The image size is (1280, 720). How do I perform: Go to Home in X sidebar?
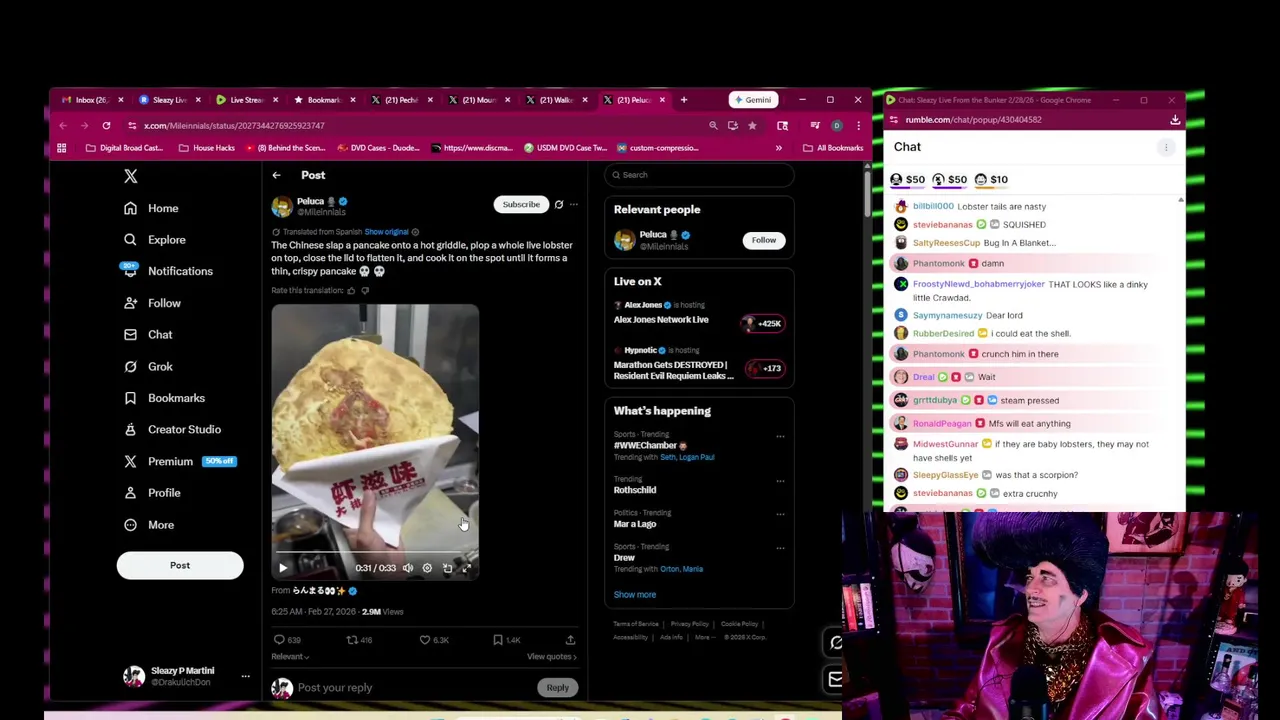coord(151,208)
